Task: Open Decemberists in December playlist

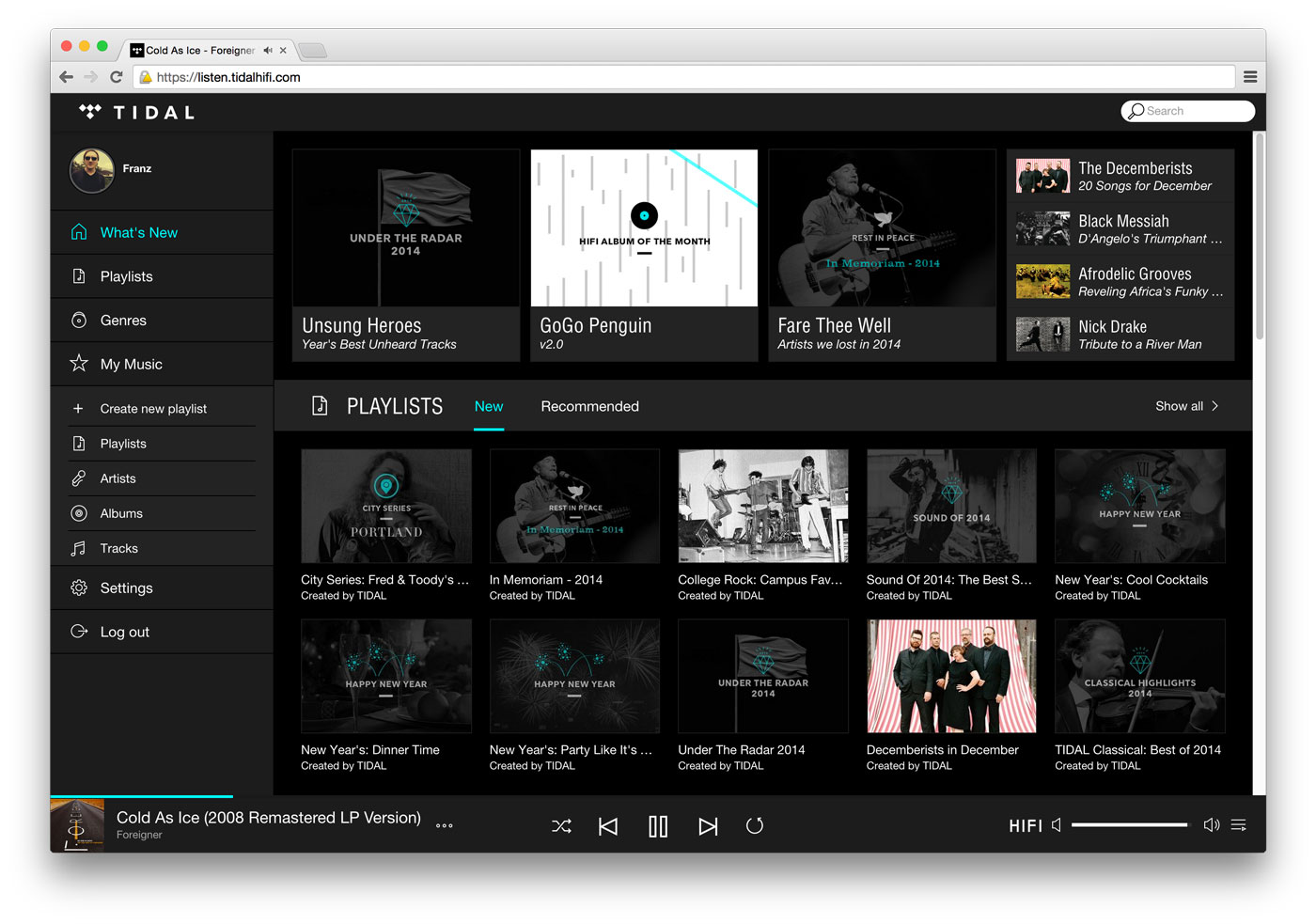Action: coord(951,676)
